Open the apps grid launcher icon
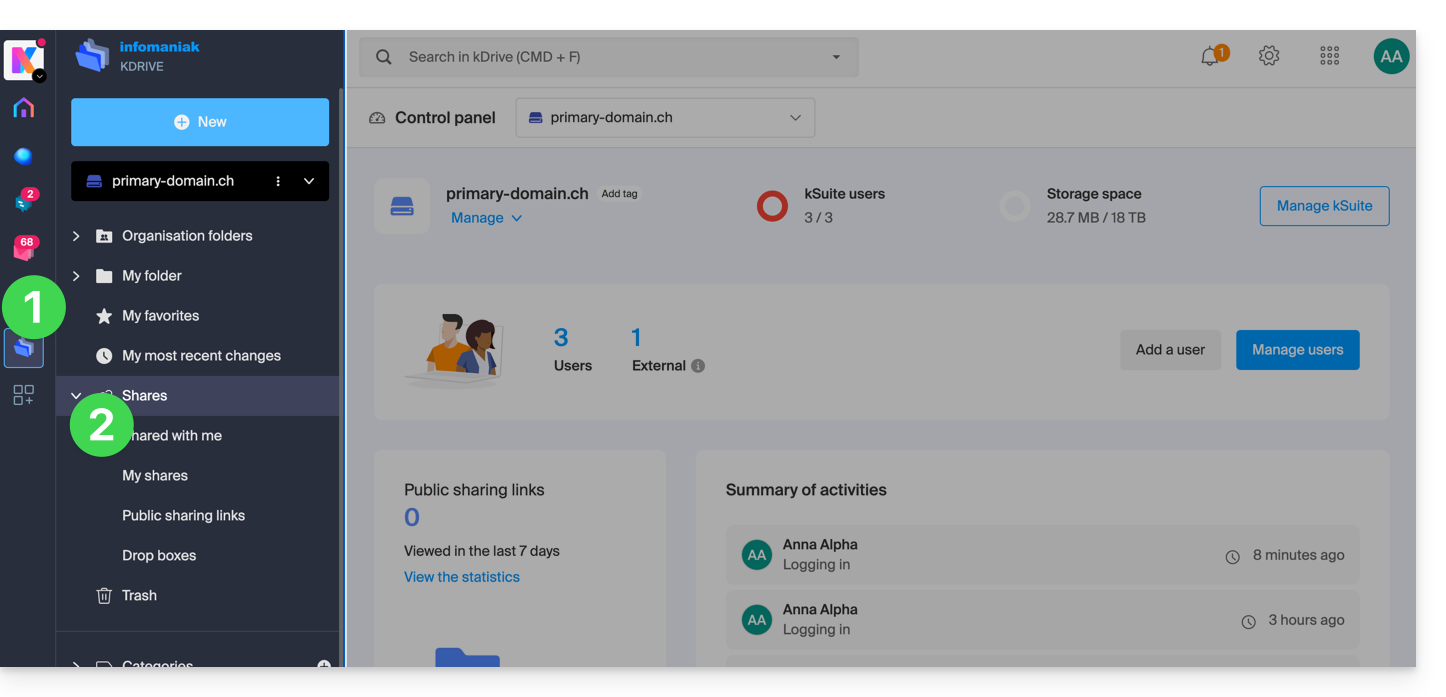 (1329, 57)
